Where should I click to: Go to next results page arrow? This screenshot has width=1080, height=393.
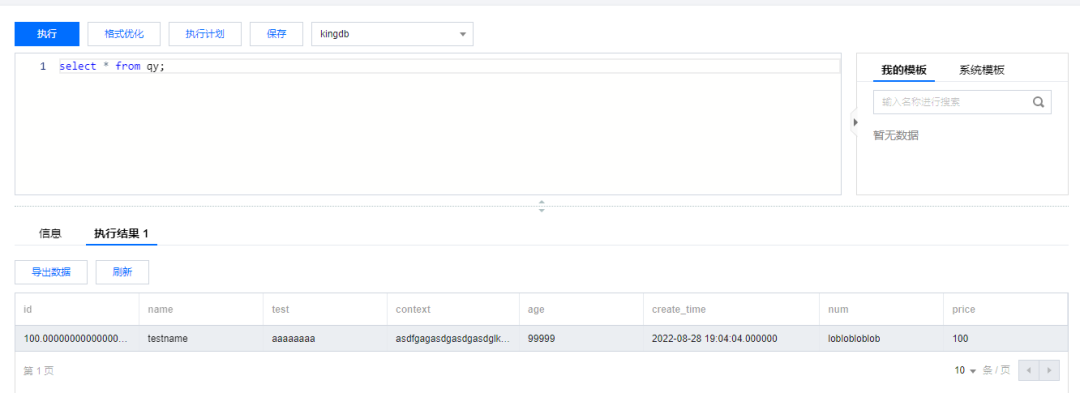point(1049,370)
